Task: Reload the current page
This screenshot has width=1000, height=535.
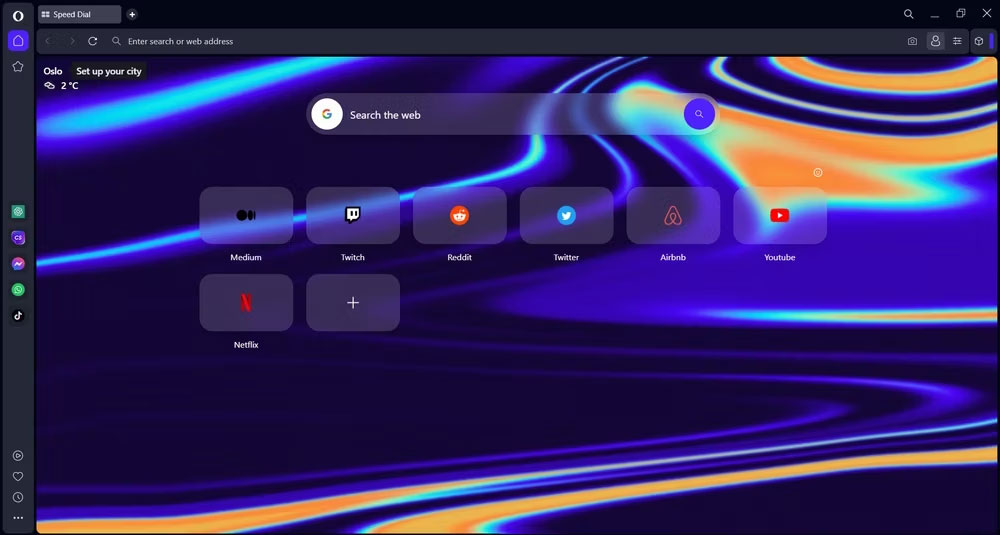Action: click(x=92, y=41)
